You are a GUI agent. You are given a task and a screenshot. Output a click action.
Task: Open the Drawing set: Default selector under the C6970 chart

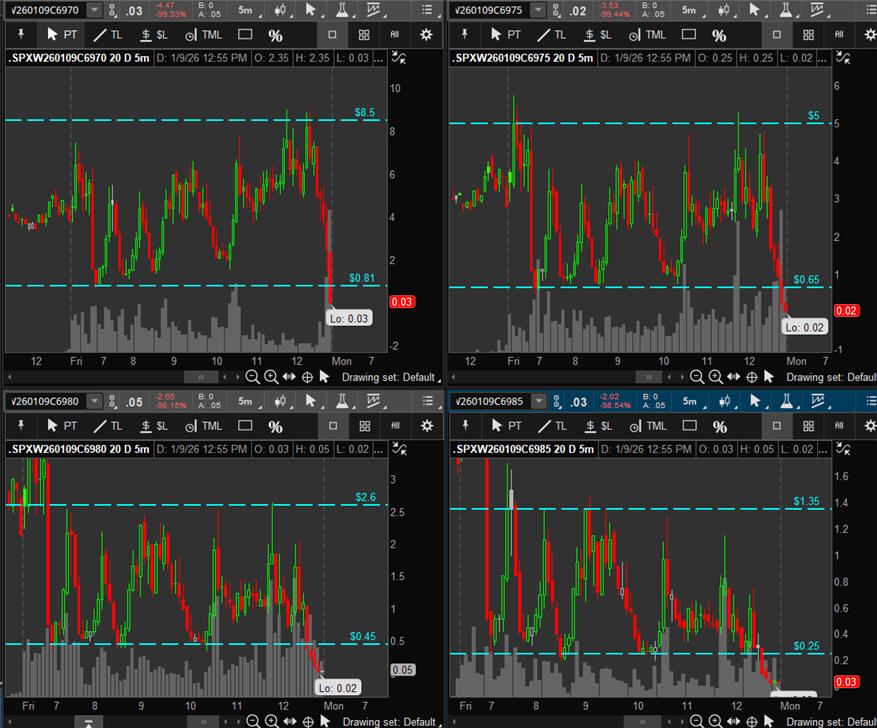click(391, 377)
